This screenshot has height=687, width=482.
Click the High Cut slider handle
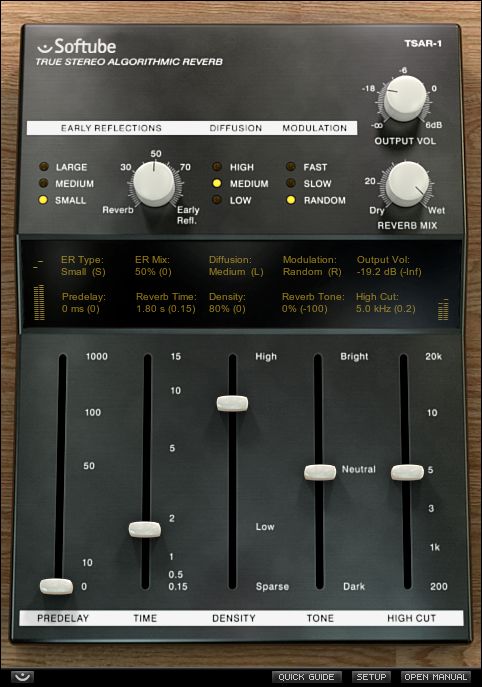click(407, 472)
